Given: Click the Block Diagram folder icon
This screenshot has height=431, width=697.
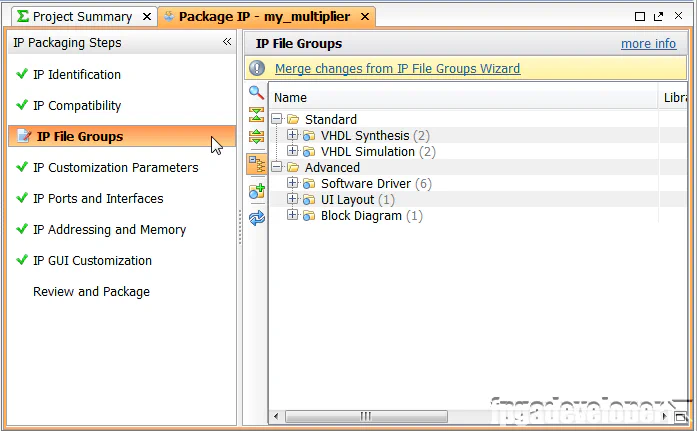Looking at the screenshot, I should click(309, 216).
